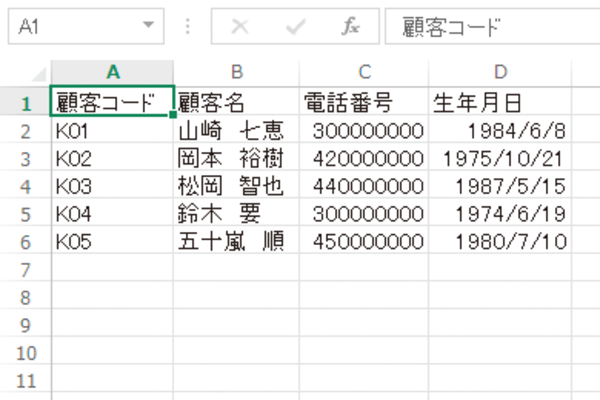The height and width of the screenshot is (400, 600).
Task: Click birthdate cell 1984/6/8
Action: [500, 129]
